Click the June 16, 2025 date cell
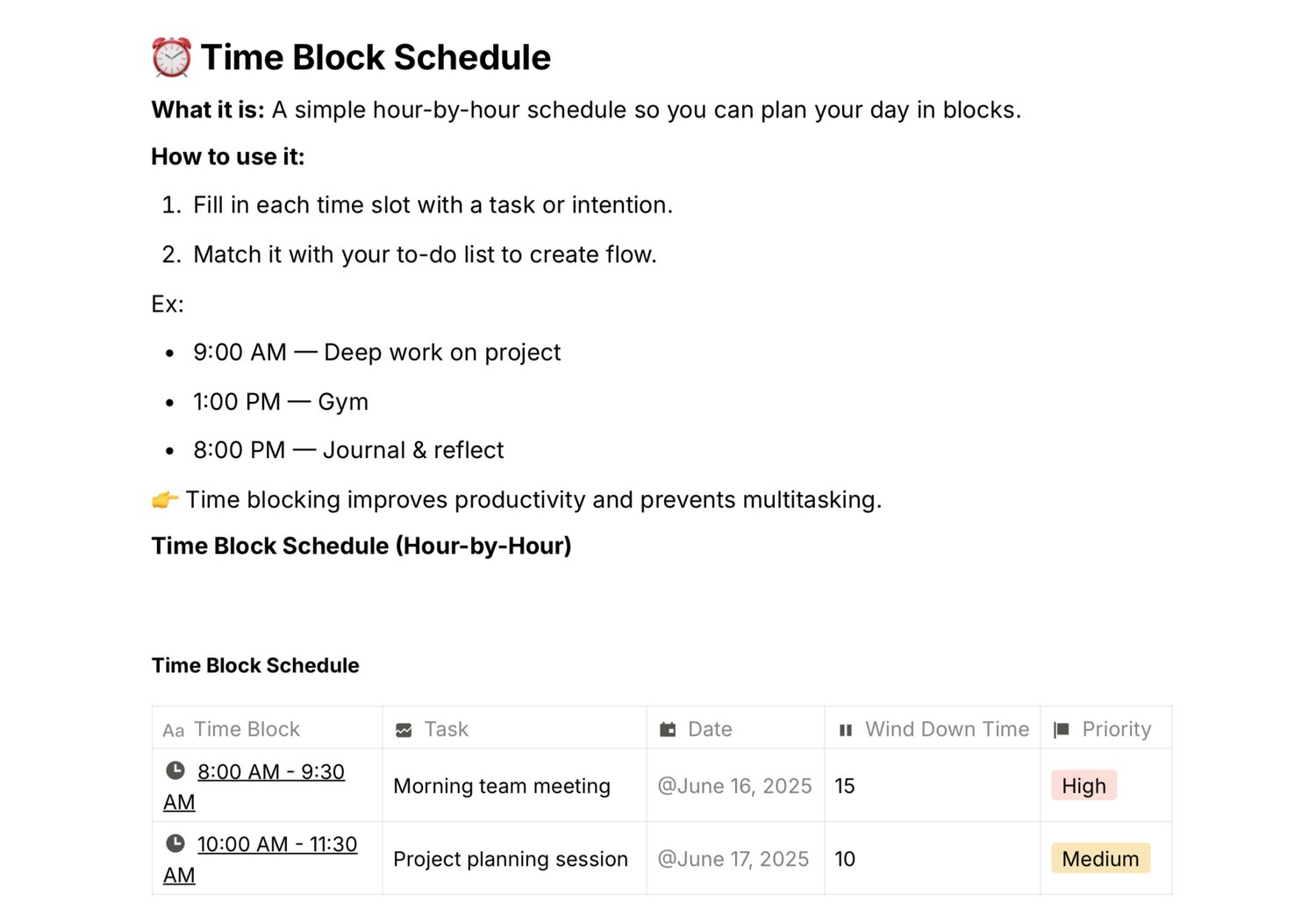The width and height of the screenshot is (1316, 924). (x=734, y=786)
